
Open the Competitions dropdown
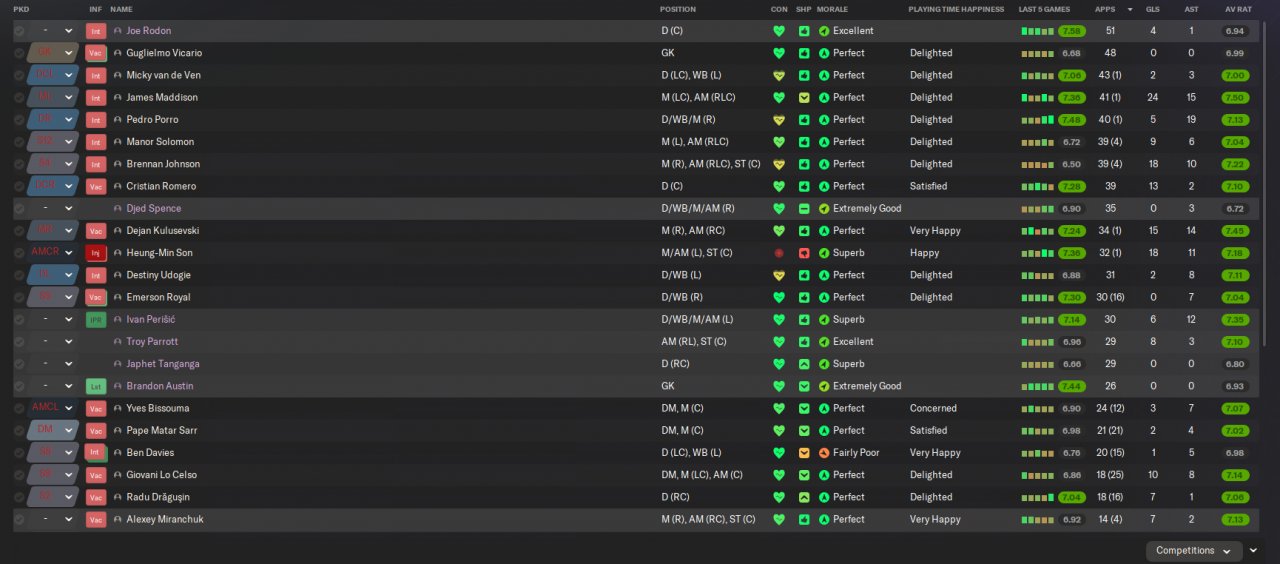click(x=1194, y=551)
